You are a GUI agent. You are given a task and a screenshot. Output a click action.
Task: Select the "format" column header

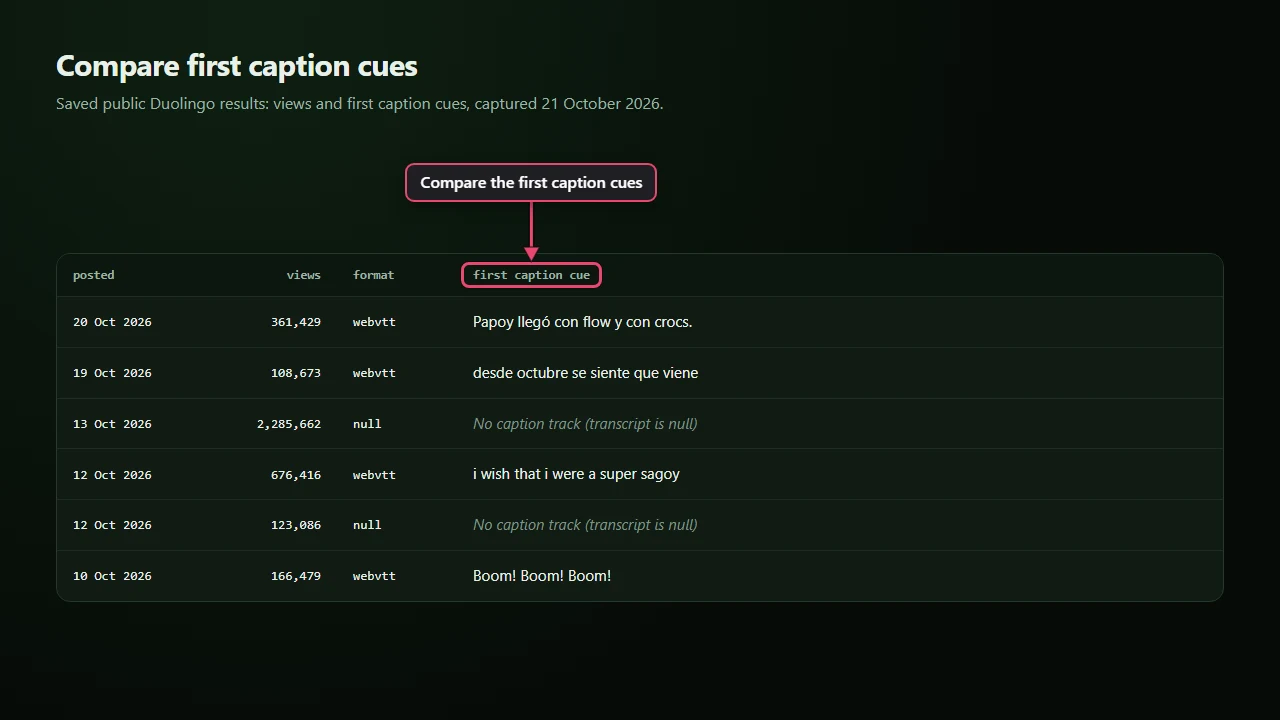point(374,275)
